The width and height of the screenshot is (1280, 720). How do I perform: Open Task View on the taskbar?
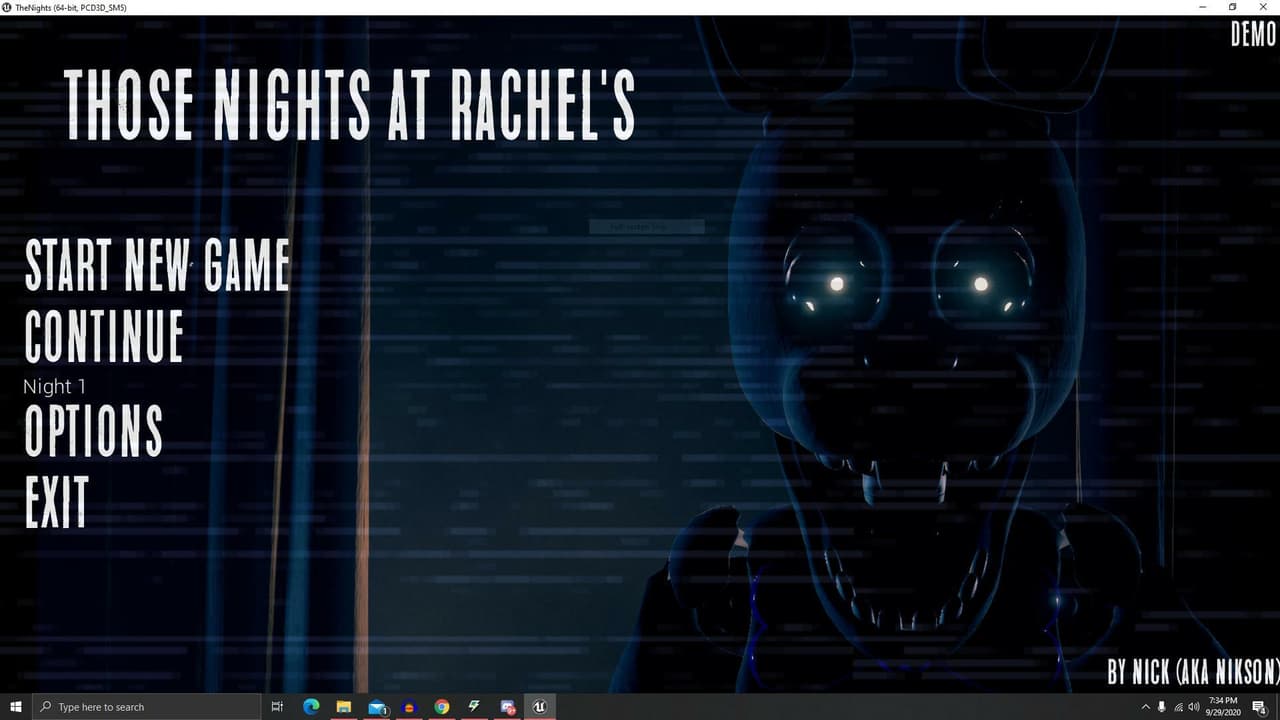277,707
